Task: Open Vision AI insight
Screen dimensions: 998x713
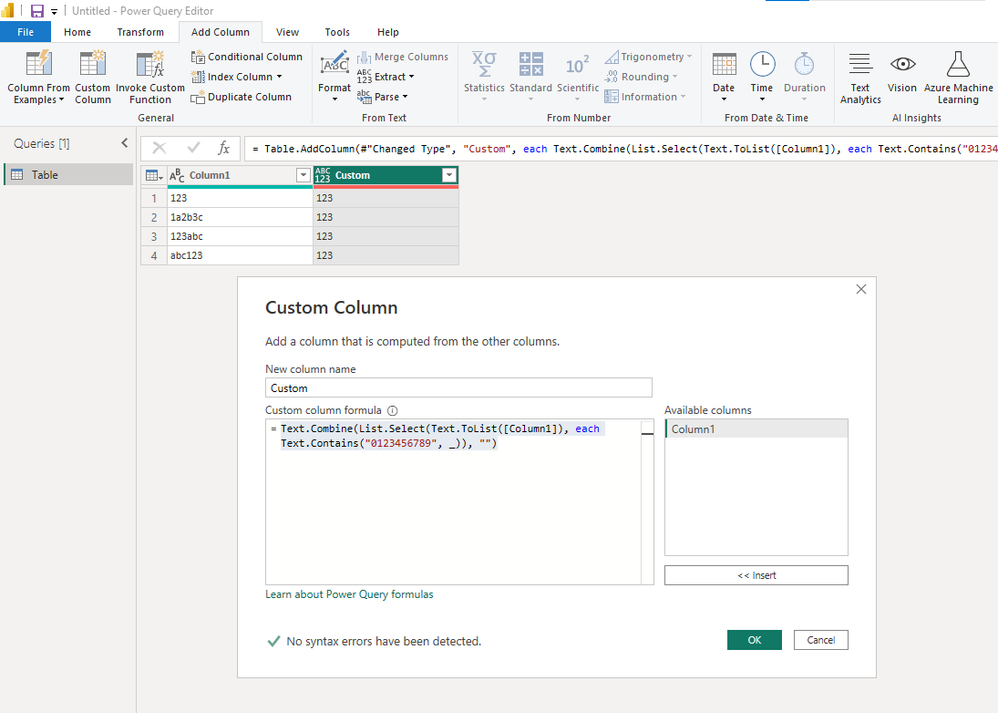Action: pyautogui.click(x=903, y=72)
